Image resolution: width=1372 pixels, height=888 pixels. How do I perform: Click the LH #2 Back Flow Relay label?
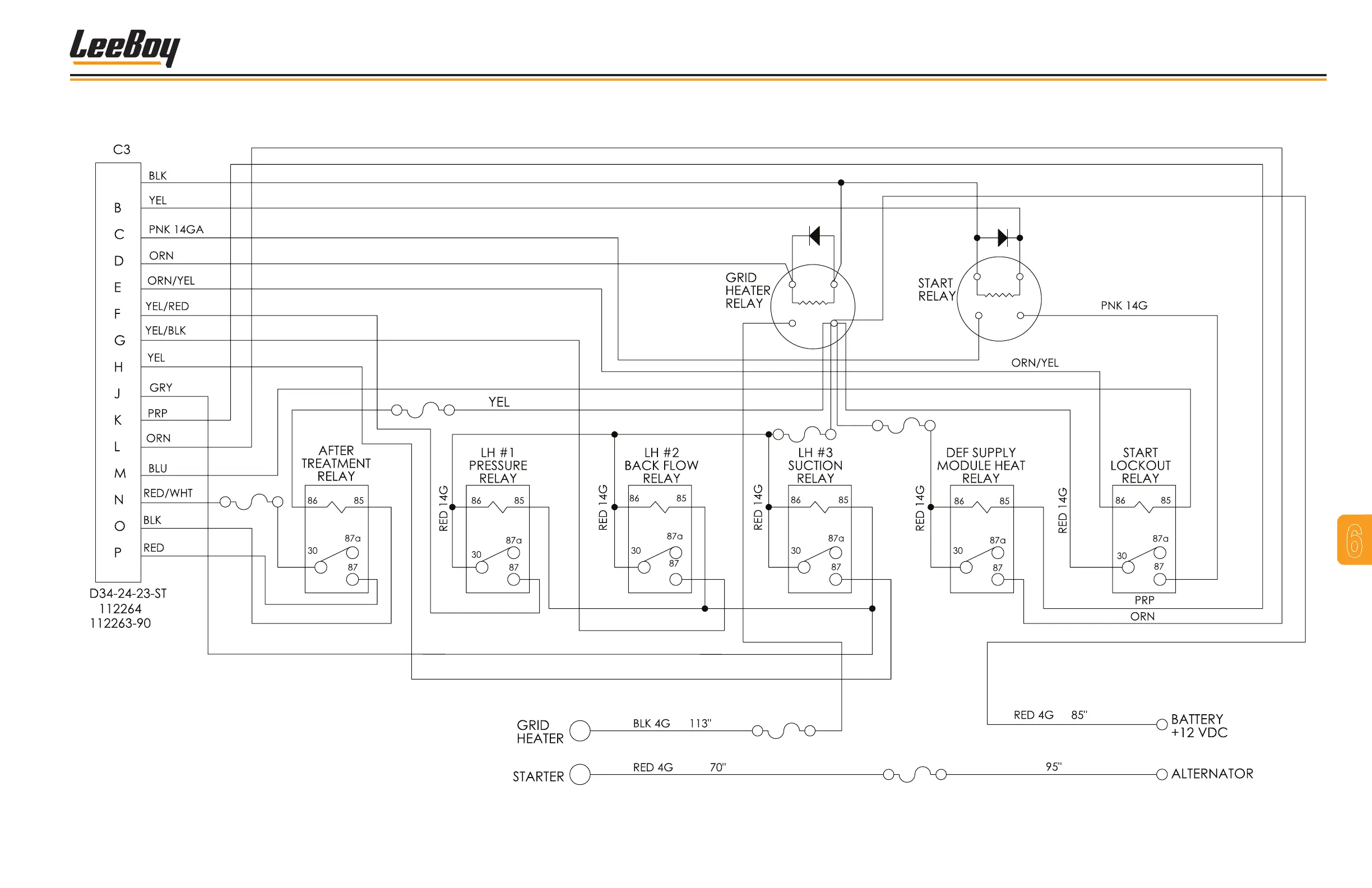[661, 465]
